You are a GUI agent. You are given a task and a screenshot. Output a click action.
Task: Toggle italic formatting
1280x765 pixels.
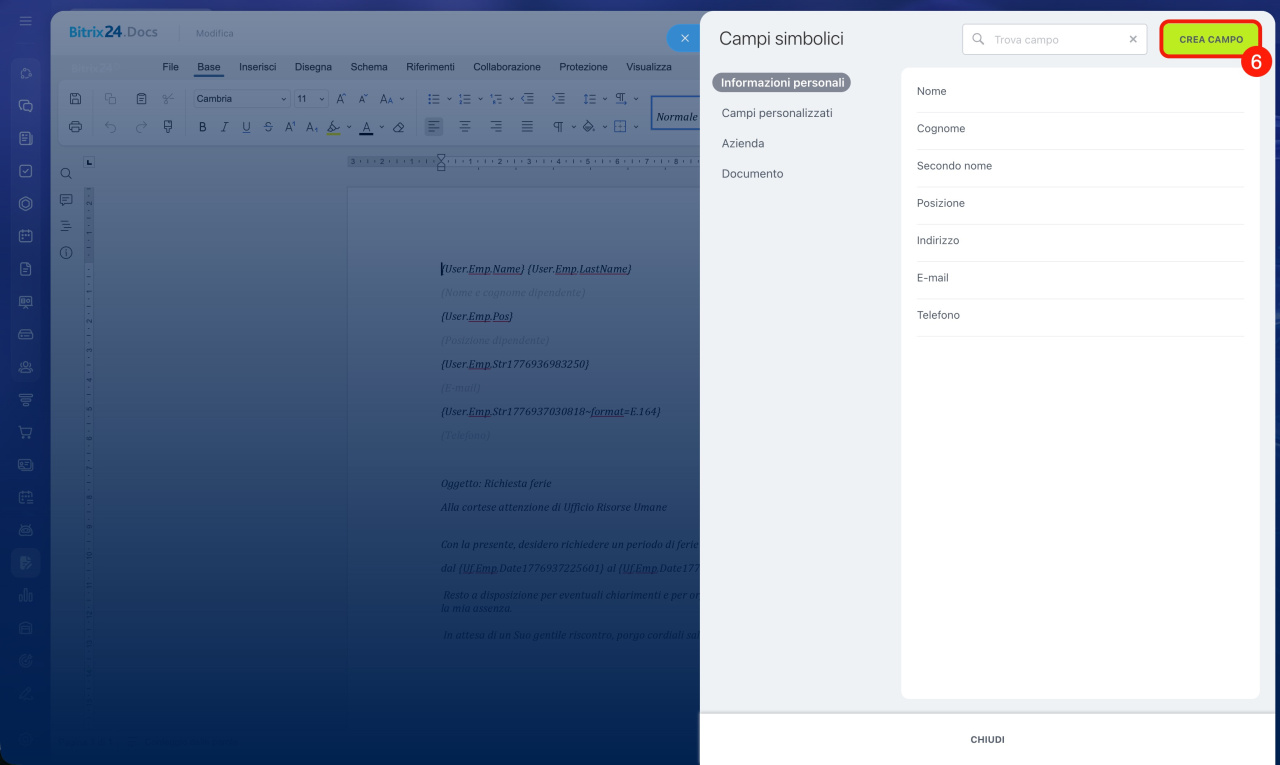(x=224, y=127)
